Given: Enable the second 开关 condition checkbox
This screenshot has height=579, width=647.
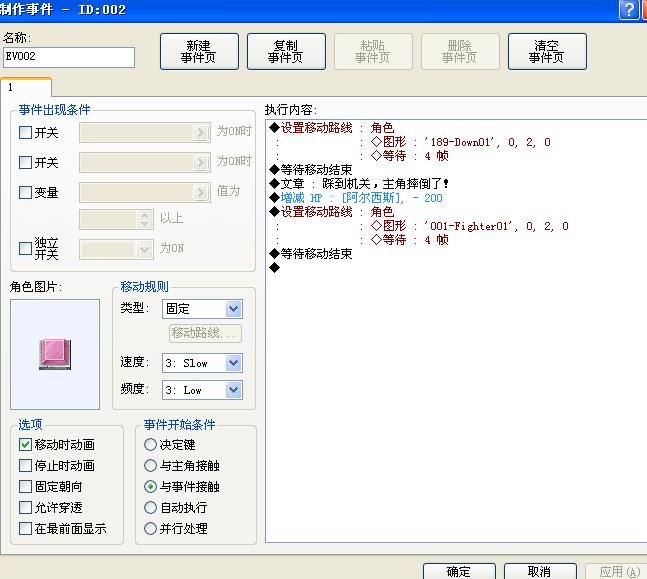Looking at the screenshot, I should 25,162.
